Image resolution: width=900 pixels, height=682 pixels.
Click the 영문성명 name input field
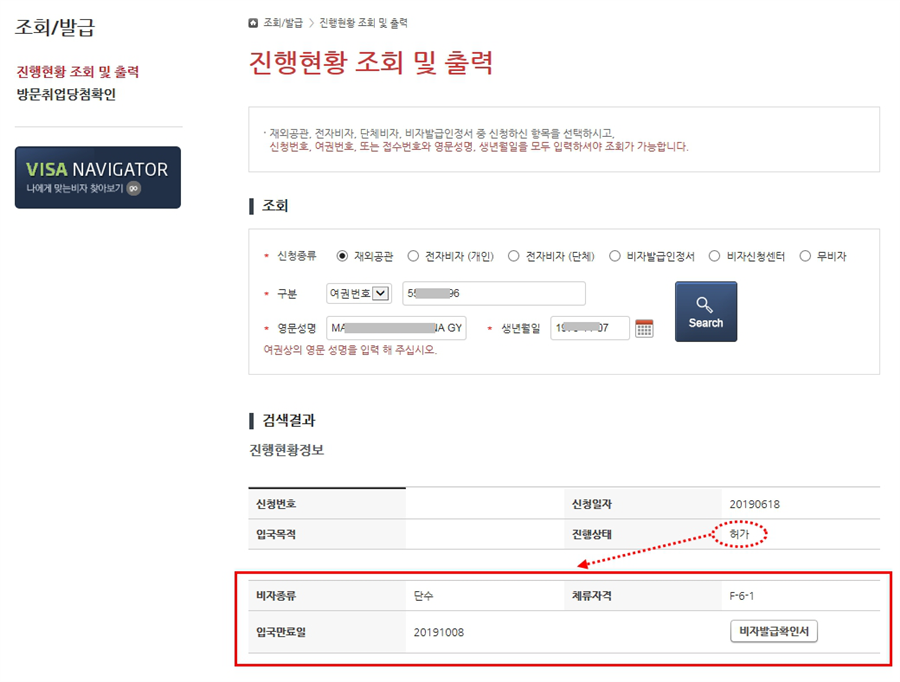(x=396, y=328)
